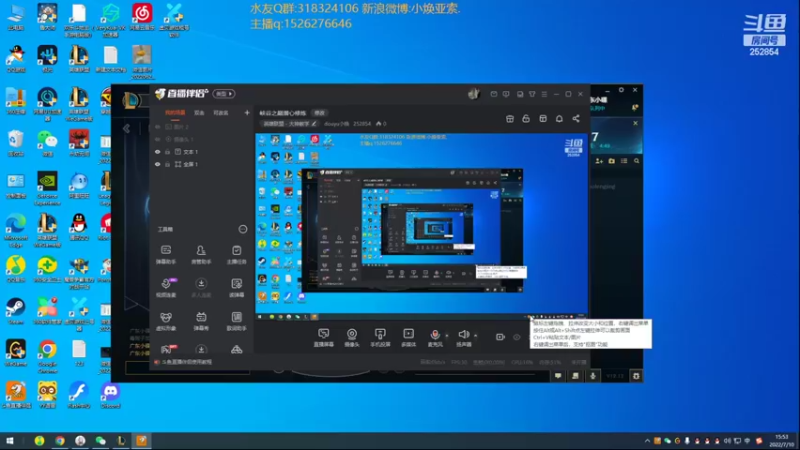Click the speaker icon in bottom toolbar

tap(463, 336)
